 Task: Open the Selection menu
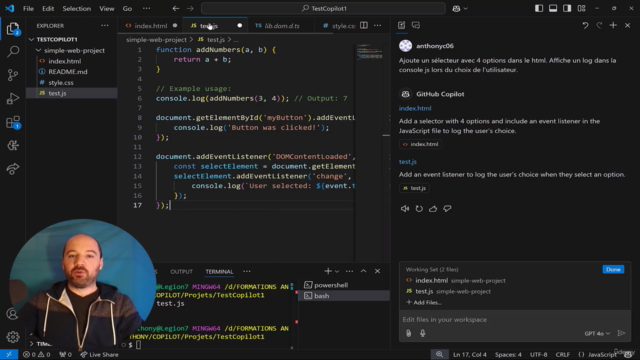[76, 9]
